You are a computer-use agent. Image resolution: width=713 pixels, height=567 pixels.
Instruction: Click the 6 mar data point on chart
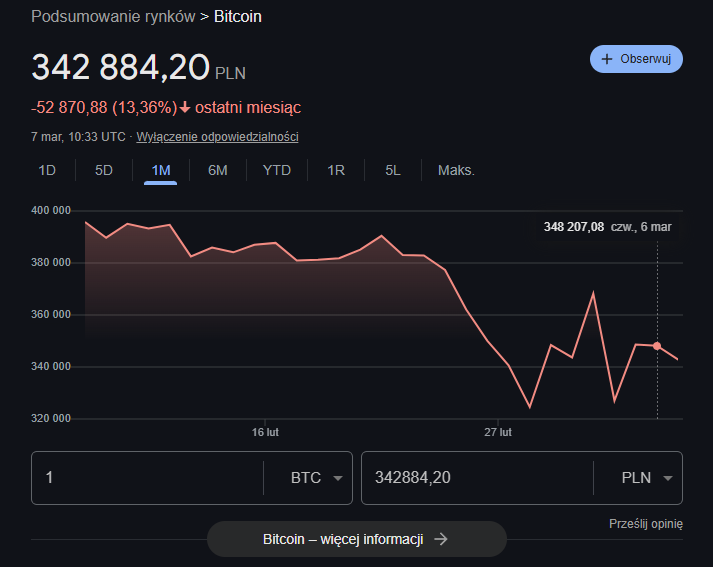coord(657,346)
